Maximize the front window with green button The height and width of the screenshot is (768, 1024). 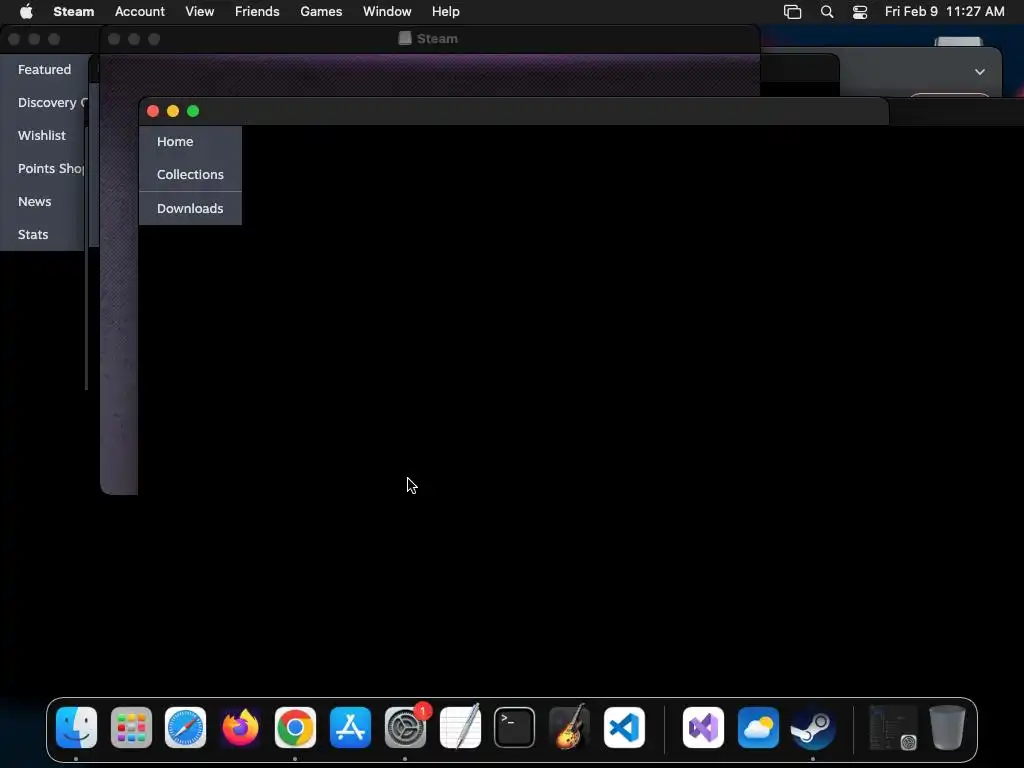[193, 111]
